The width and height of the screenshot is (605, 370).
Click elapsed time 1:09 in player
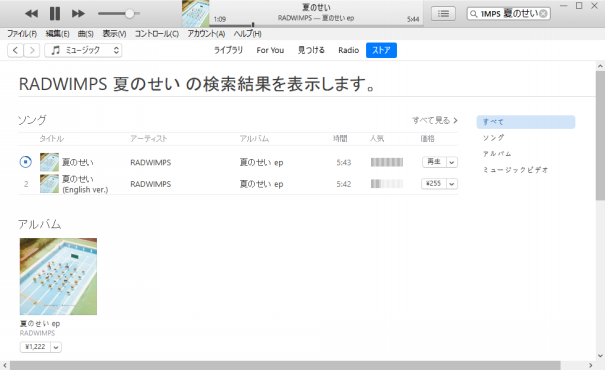pyautogui.click(x=220, y=19)
